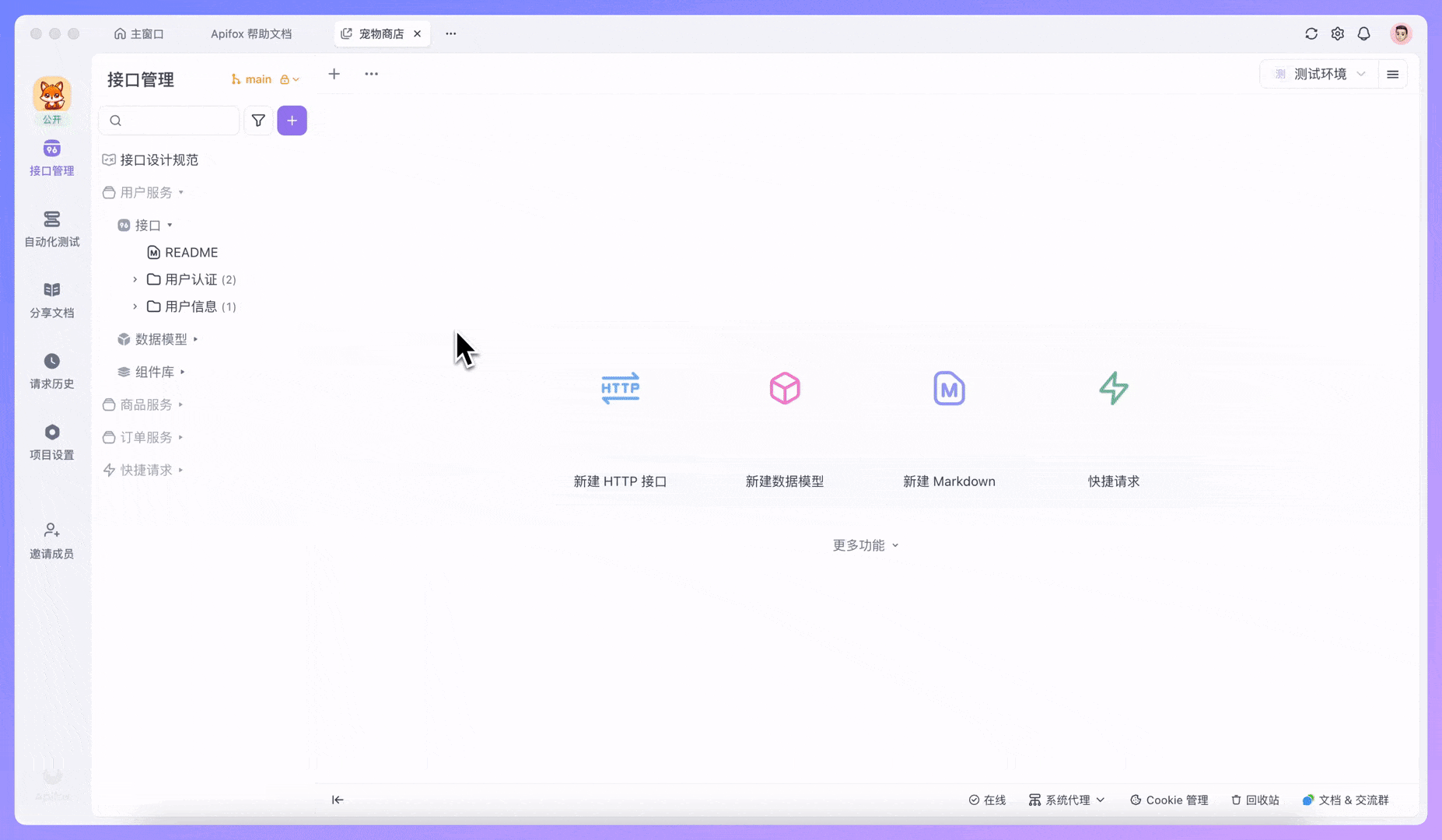This screenshot has width=1442, height=840.
Task: Open the notifications bell
Action: [x=1363, y=33]
